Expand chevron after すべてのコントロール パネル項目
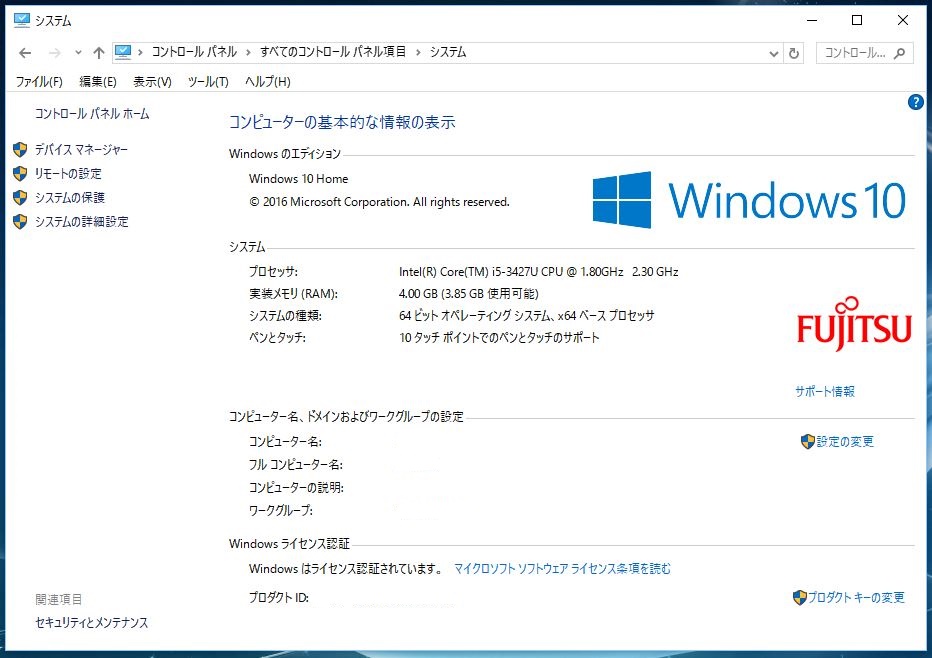 coord(418,53)
